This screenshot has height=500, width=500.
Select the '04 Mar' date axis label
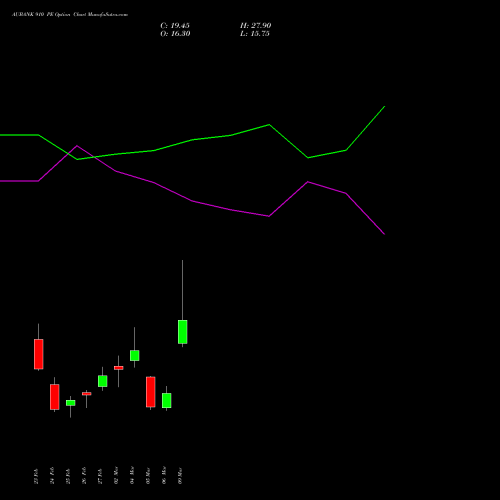click(x=132, y=476)
